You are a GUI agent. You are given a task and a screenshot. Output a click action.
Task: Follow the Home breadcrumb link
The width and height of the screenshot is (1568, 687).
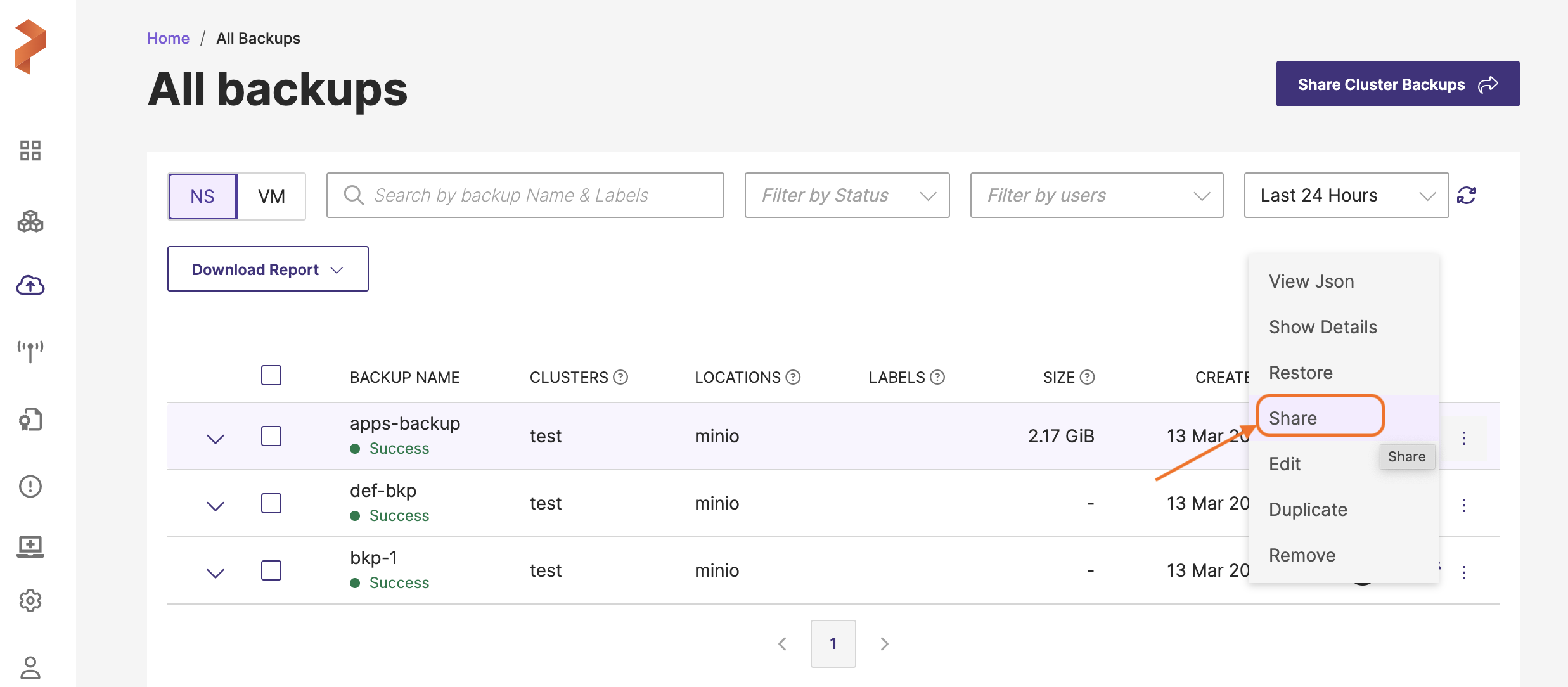click(x=168, y=39)
